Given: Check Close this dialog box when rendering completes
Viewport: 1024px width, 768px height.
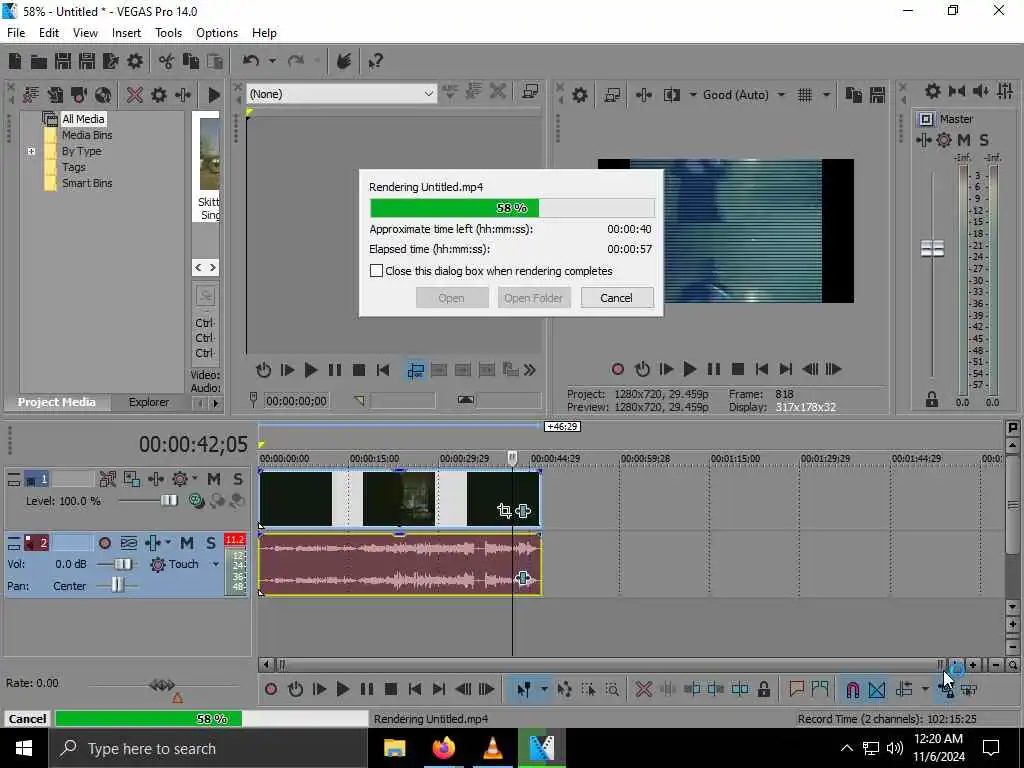Looking at the screenshot, I should point(376,271).
